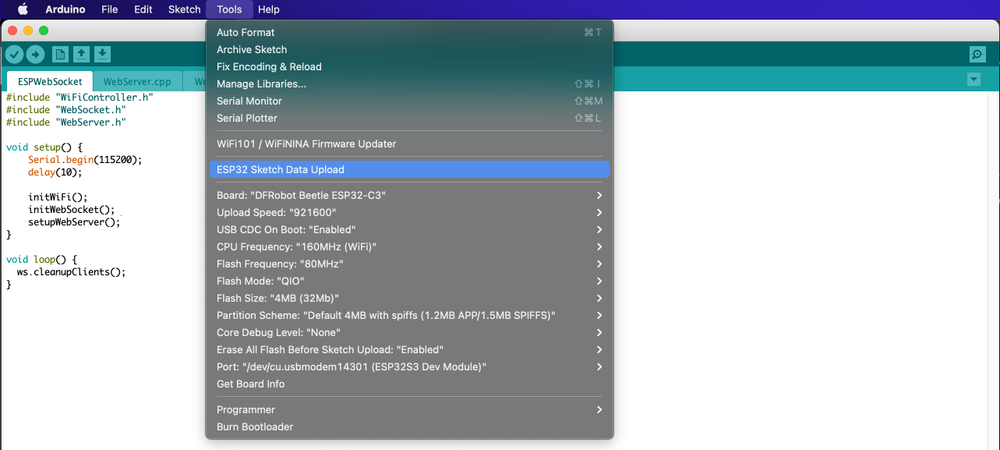Click the New sketch icon
Image resolution: width=1000 pixels, height=450 pixels.
[x=61, y=54]
